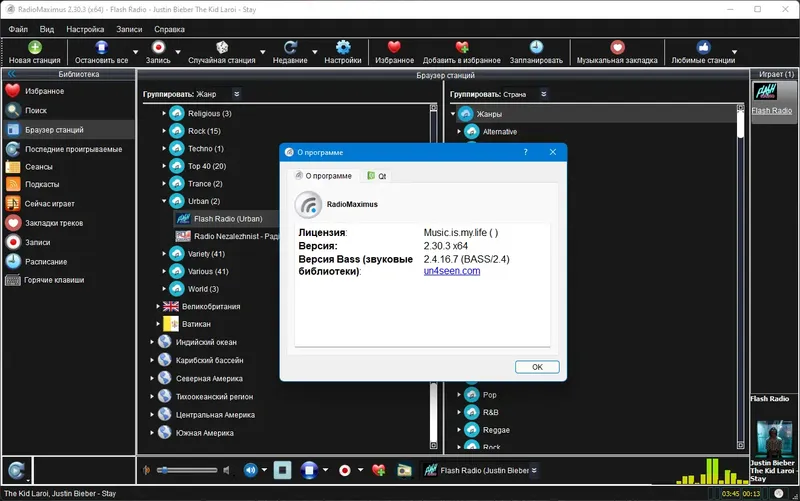
Task: Click the stop playback square button
Action: click(x=282, y=470)
